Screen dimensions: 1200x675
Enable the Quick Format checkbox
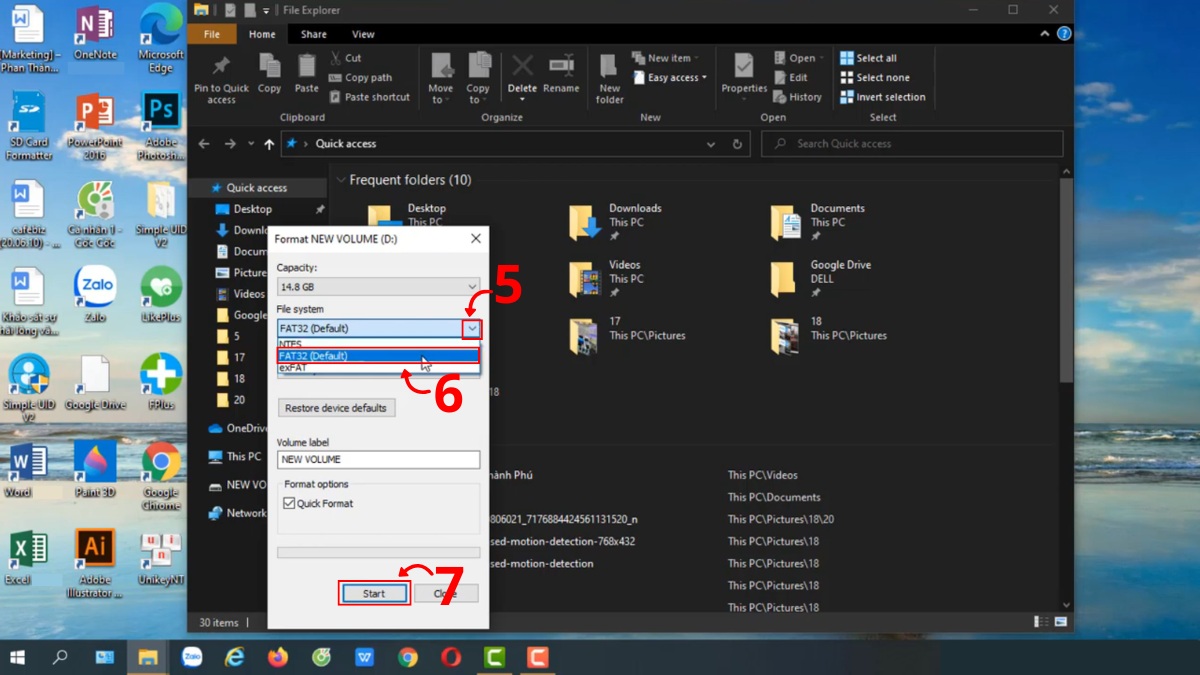291,504
